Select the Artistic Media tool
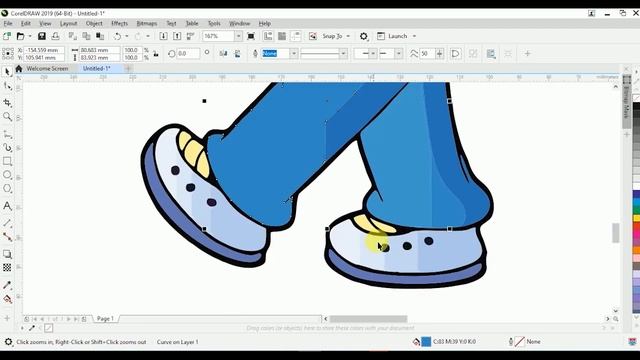Viewport: 640px width, 360px height. coord(7,147)
